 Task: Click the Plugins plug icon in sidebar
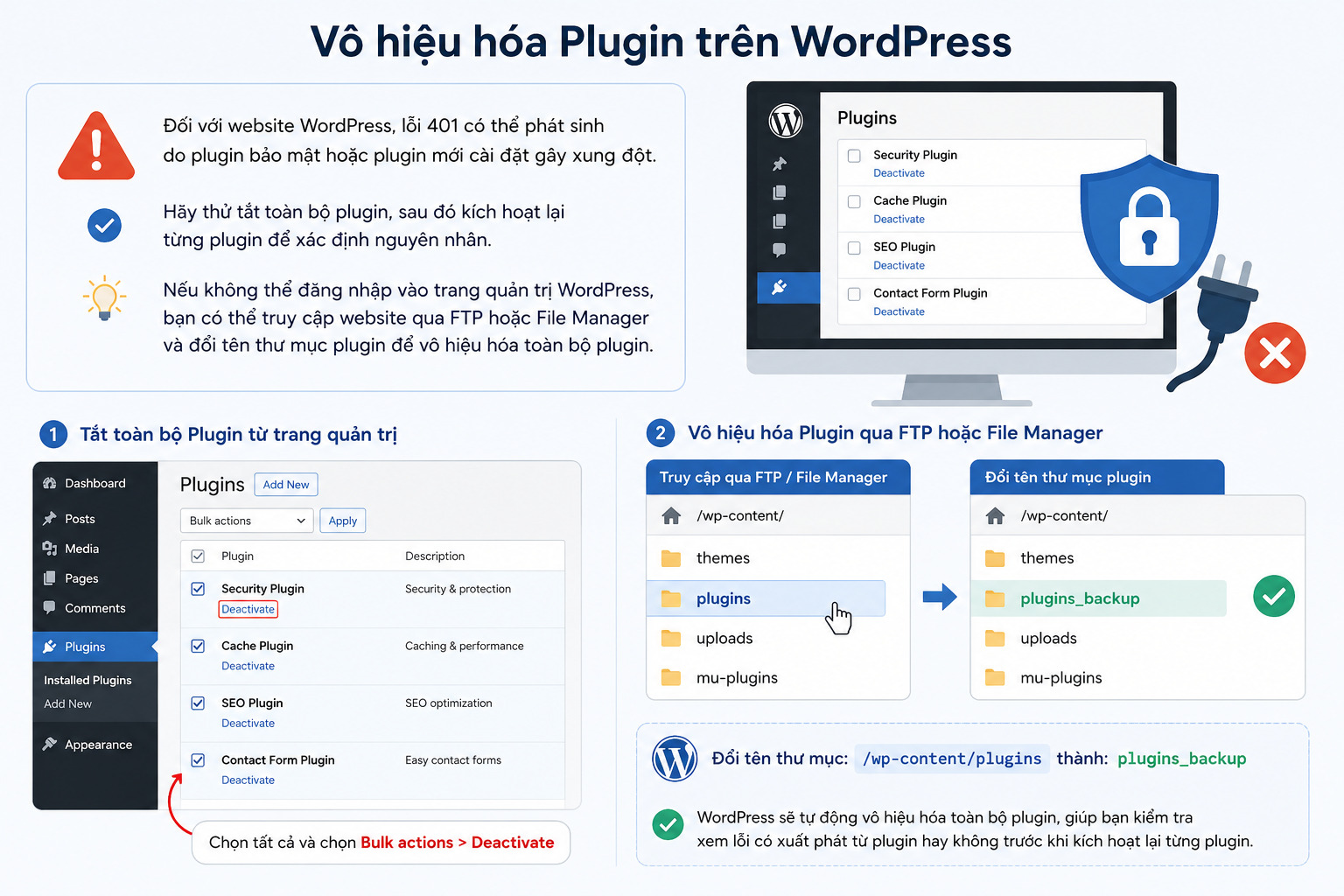point(50,647)
